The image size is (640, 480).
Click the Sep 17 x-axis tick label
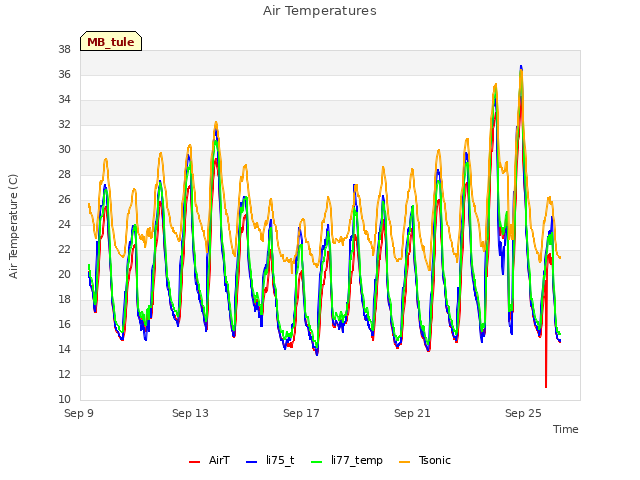tap(301, 413)
